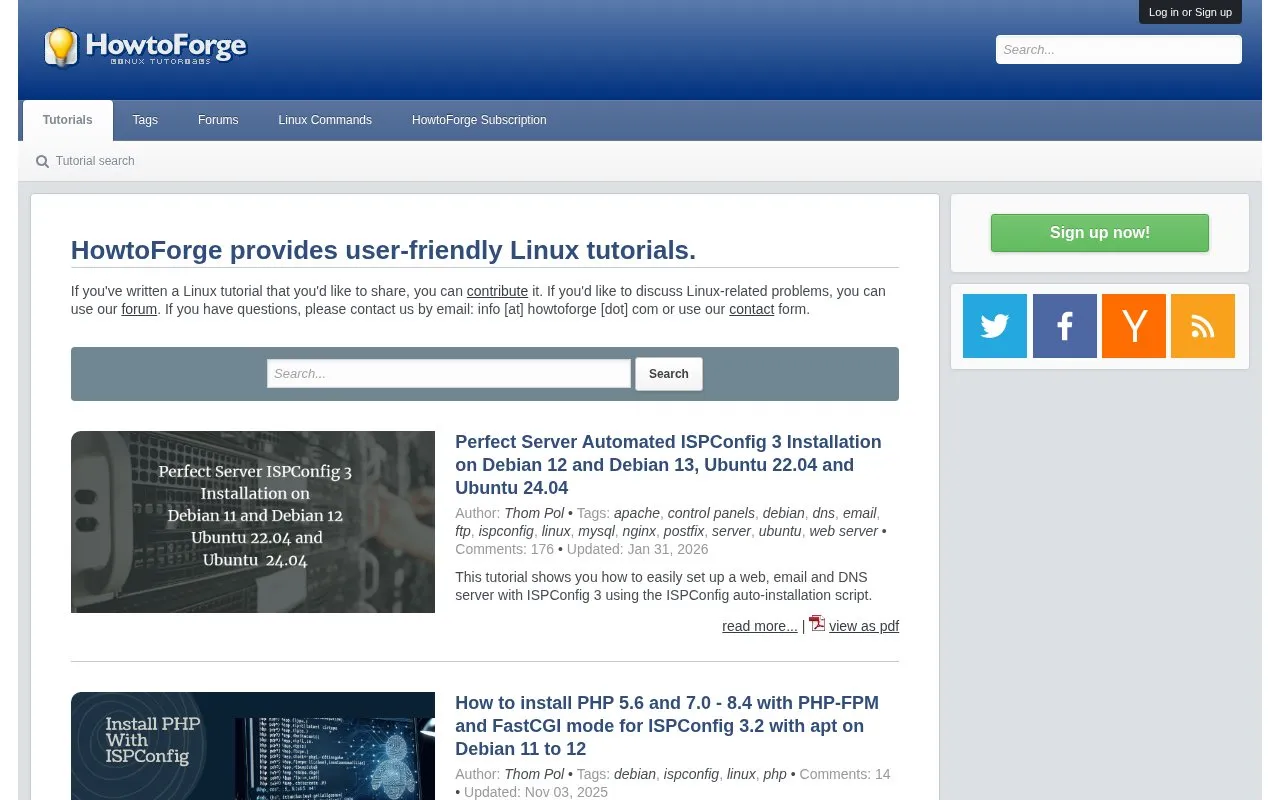Viewport: 1280px width, 800px height.
Task: Focus the header search field
Action: [x=1119, y=50]
